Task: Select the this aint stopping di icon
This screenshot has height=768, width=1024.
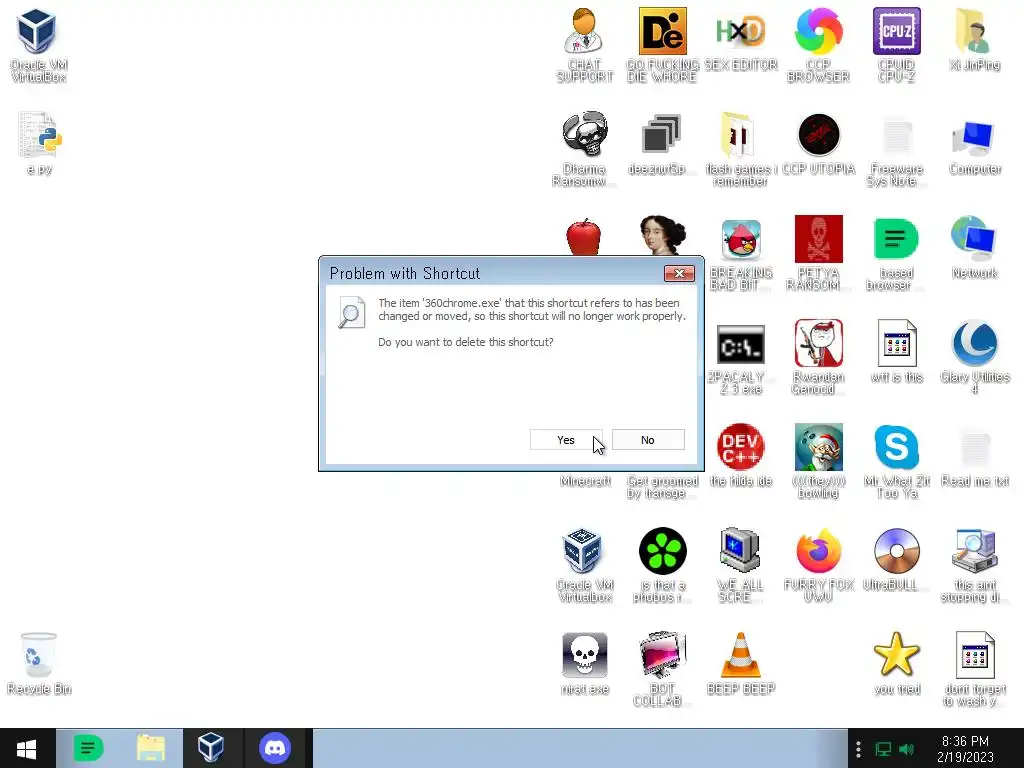Action: point(974,565)
